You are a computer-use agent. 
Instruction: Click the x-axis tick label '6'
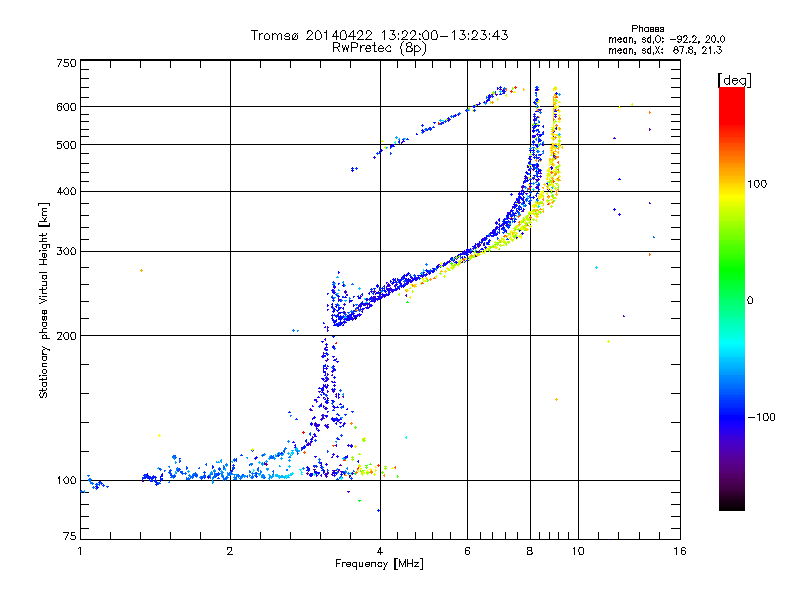(467, 551)
